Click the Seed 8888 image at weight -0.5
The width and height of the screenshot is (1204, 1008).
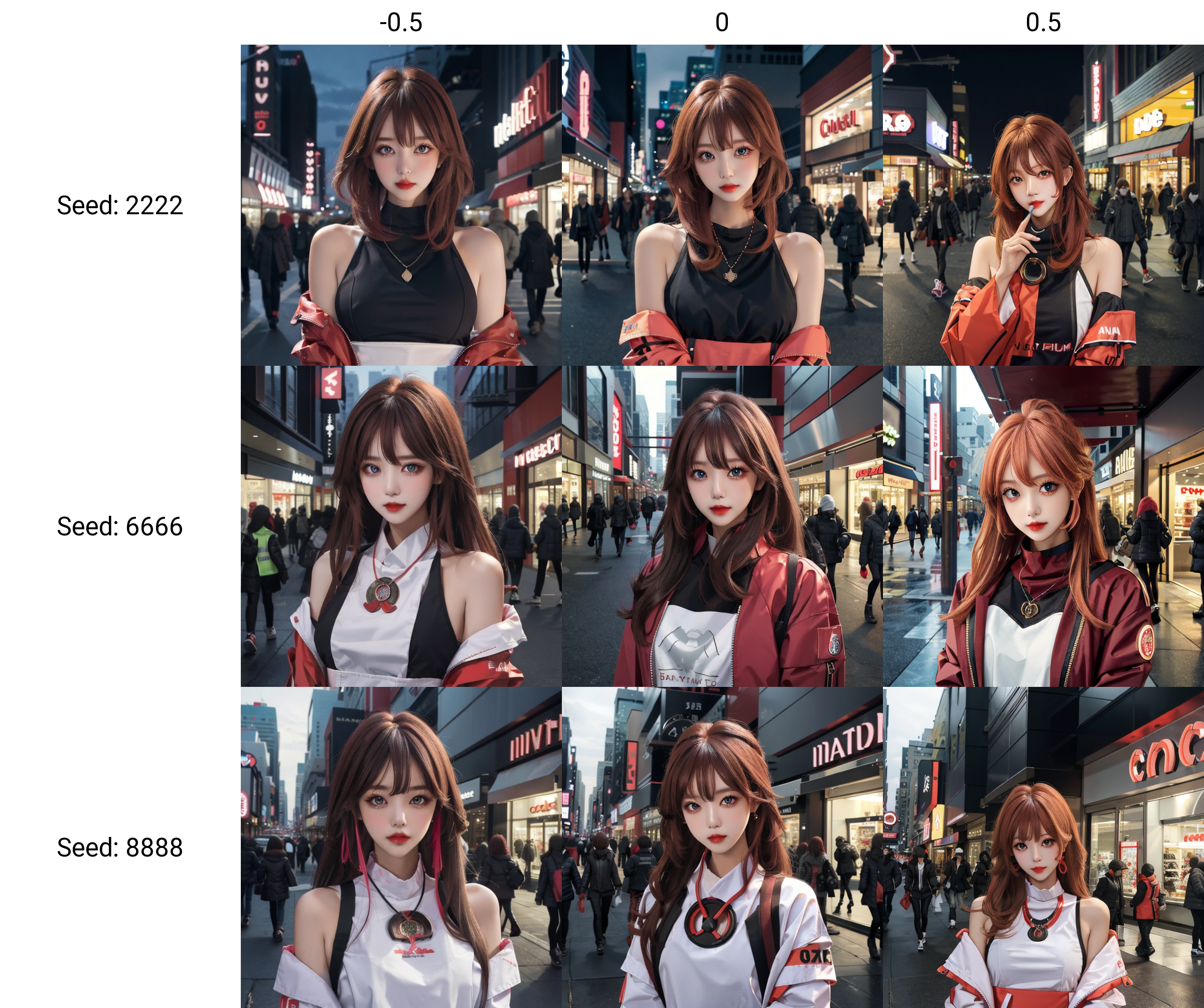[401, 847]
